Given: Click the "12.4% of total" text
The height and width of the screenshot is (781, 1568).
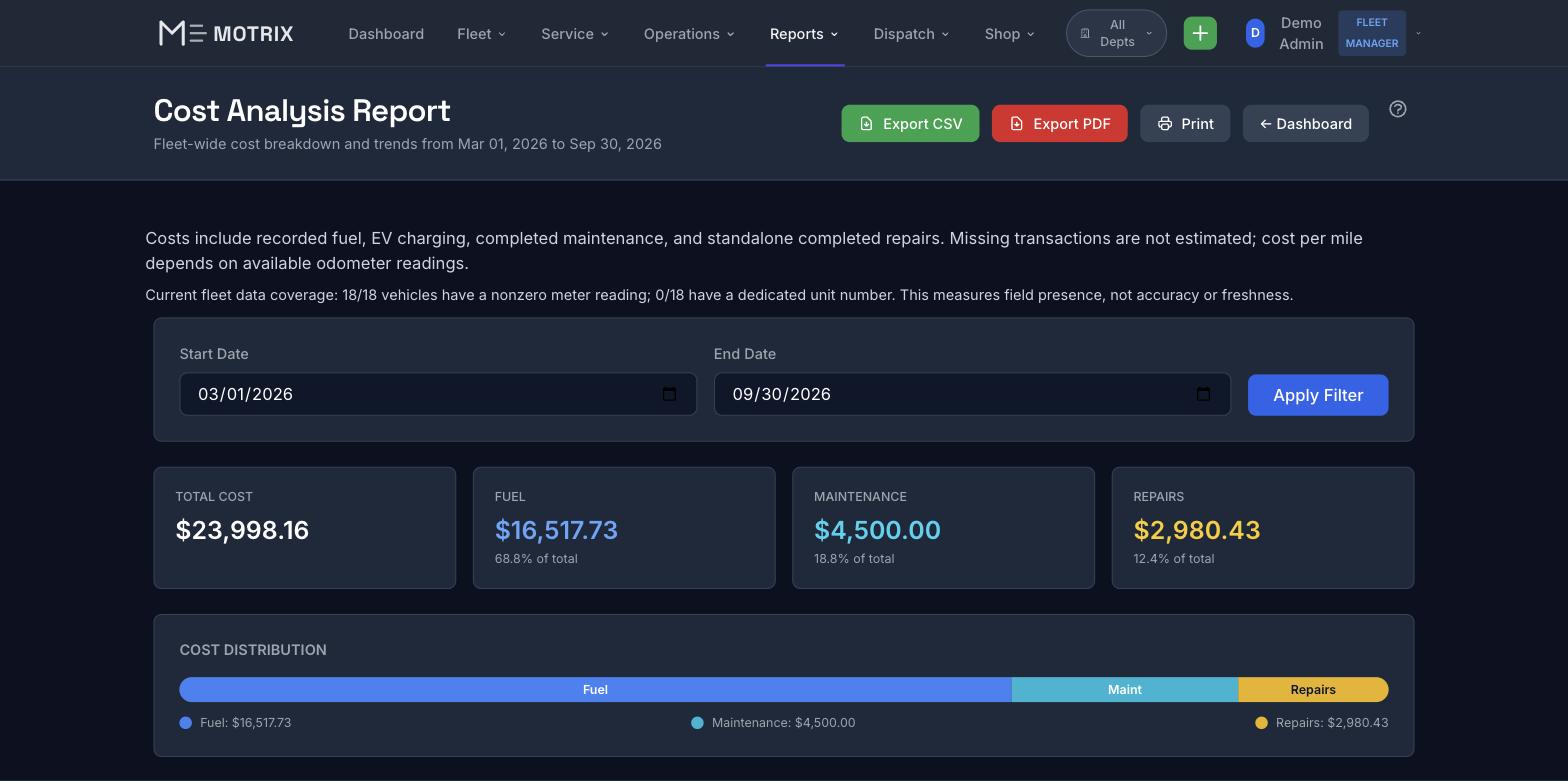Looking at the screenshot, I should [x=1174, y=559].
